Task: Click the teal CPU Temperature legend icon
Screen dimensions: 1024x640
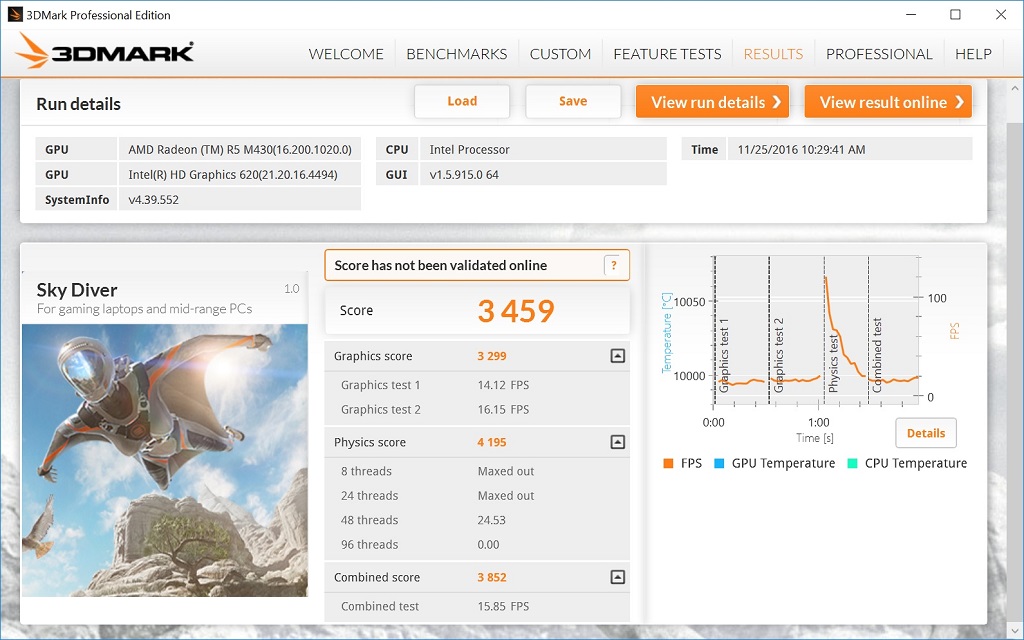Action: 853,463
